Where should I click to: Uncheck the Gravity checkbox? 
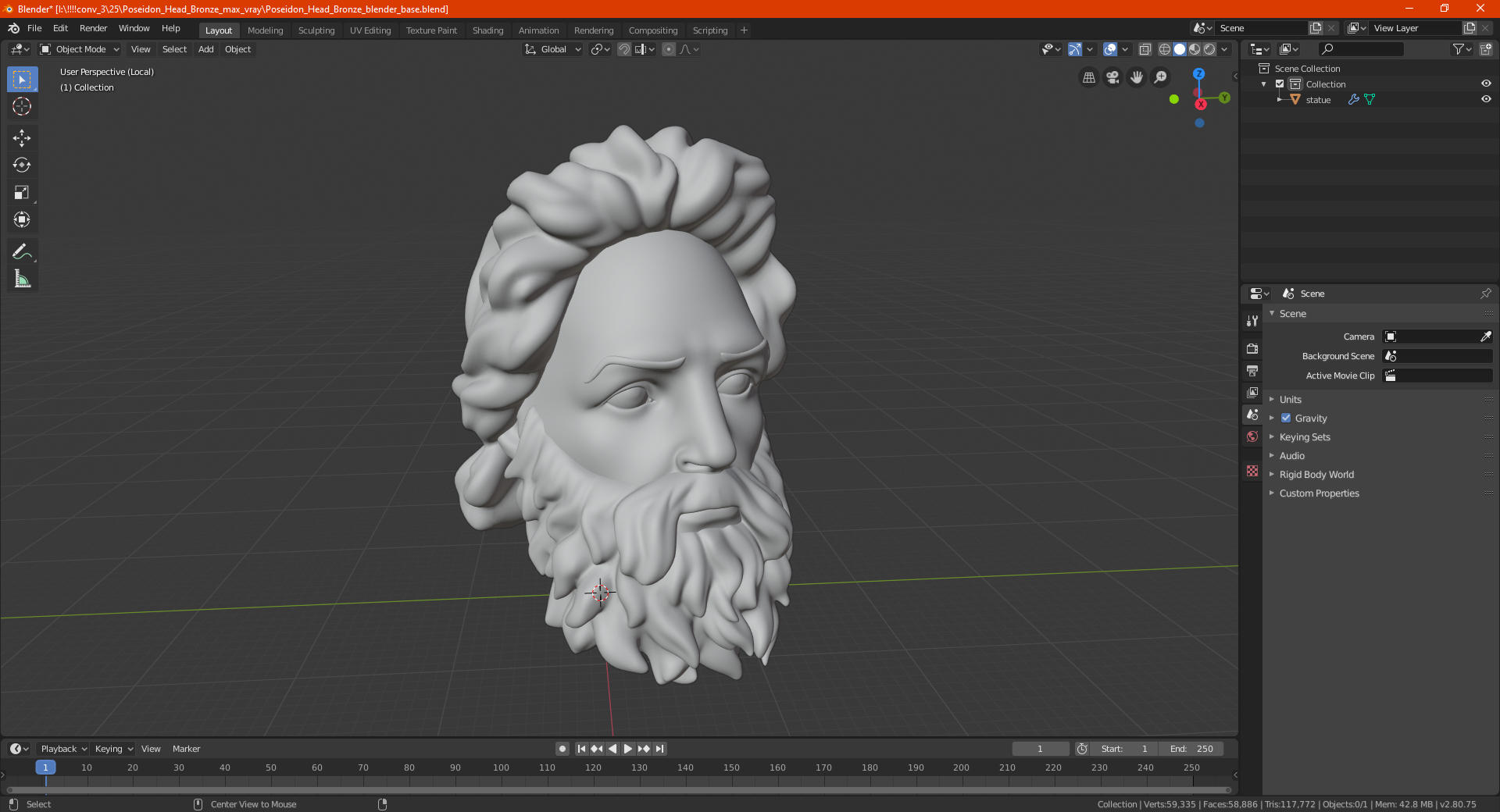(x=1286, y=418)
